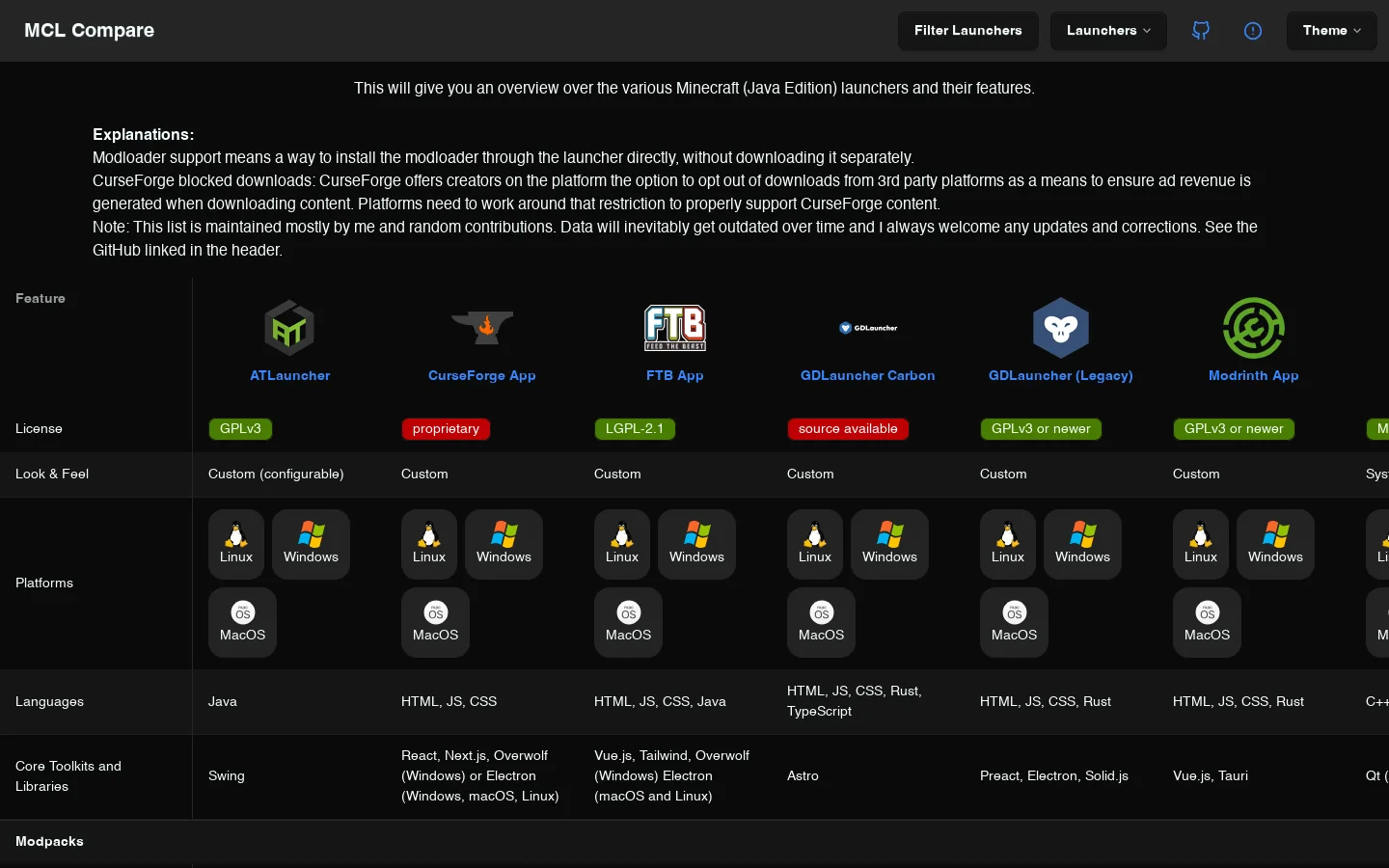Click FTB App's Windows platform badge
This screenshot has height=868, width=1389.
[x=696, y=544]
